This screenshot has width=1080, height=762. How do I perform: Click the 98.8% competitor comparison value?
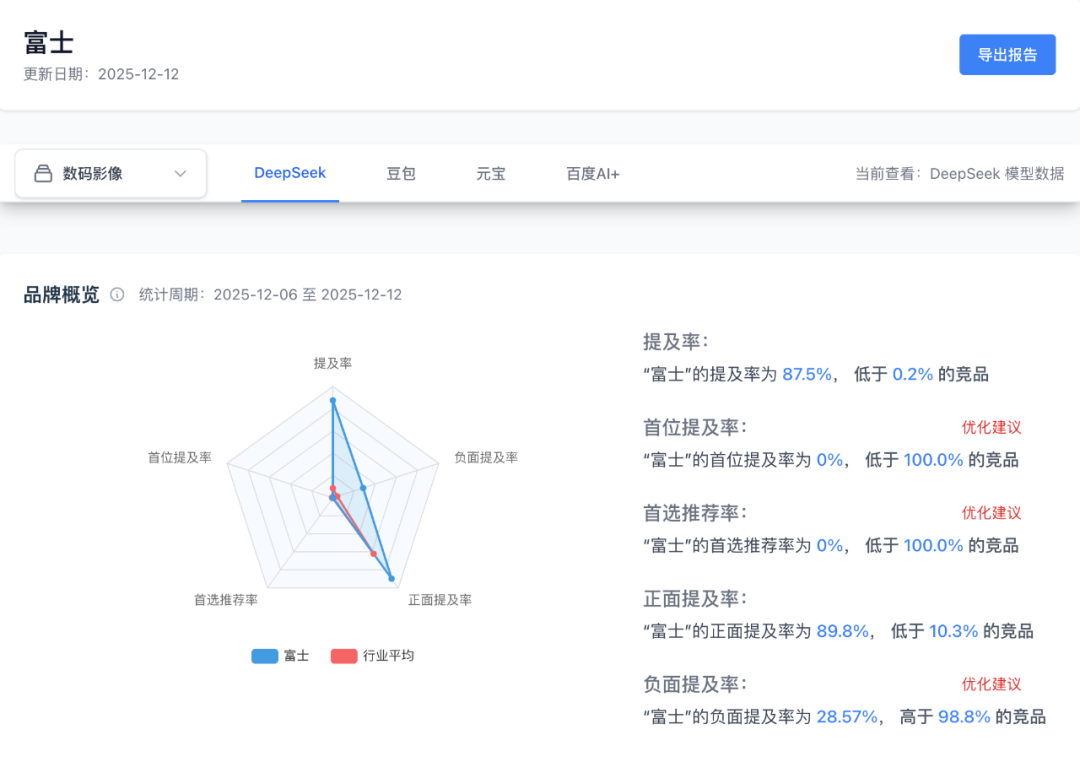click(964, 717)
